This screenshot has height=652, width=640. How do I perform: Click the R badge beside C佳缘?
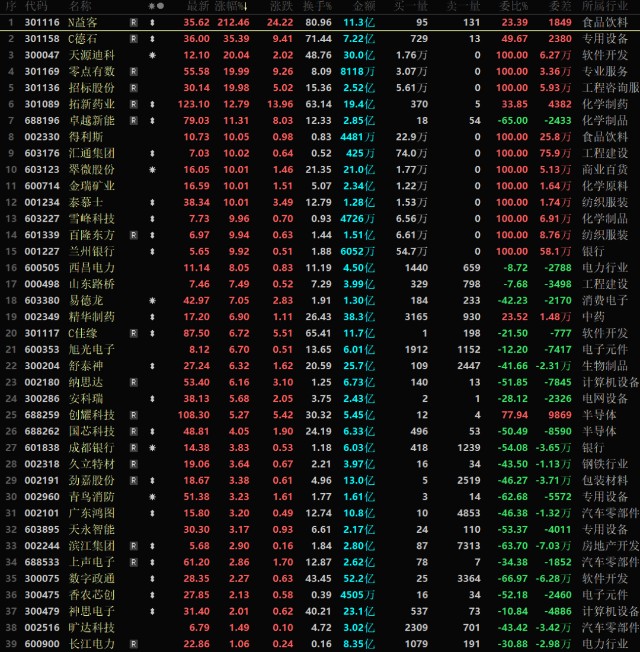click(x=133, y=333)
